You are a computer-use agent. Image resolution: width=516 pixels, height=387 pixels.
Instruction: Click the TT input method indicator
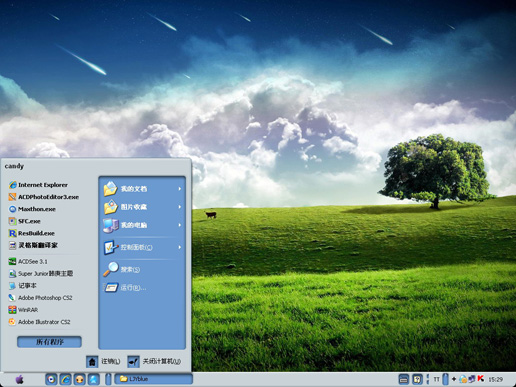pos(436,379)
